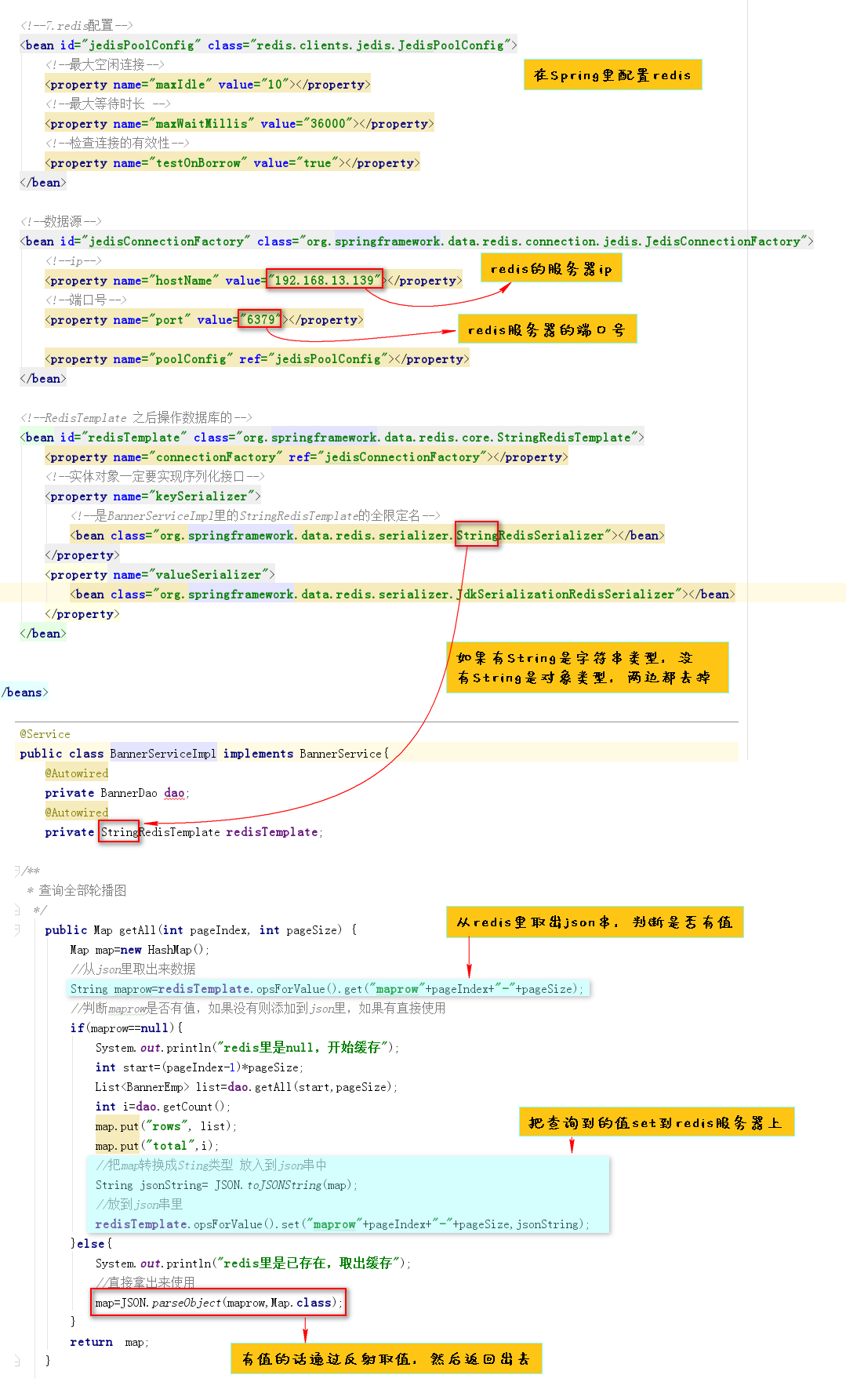The height and width of the screenshot is (1400, 846).
Task: Click the map.put("total",i) line
Action: (x=157, y=1146)
